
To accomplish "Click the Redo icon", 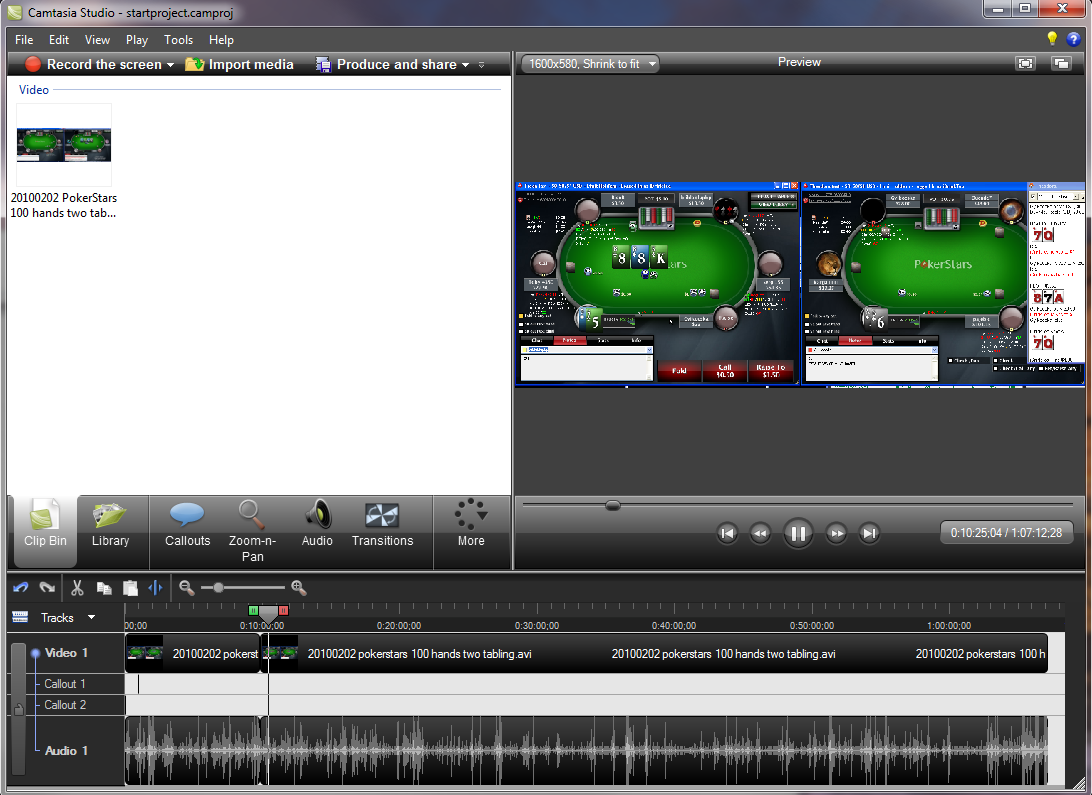I will point(47,588).
